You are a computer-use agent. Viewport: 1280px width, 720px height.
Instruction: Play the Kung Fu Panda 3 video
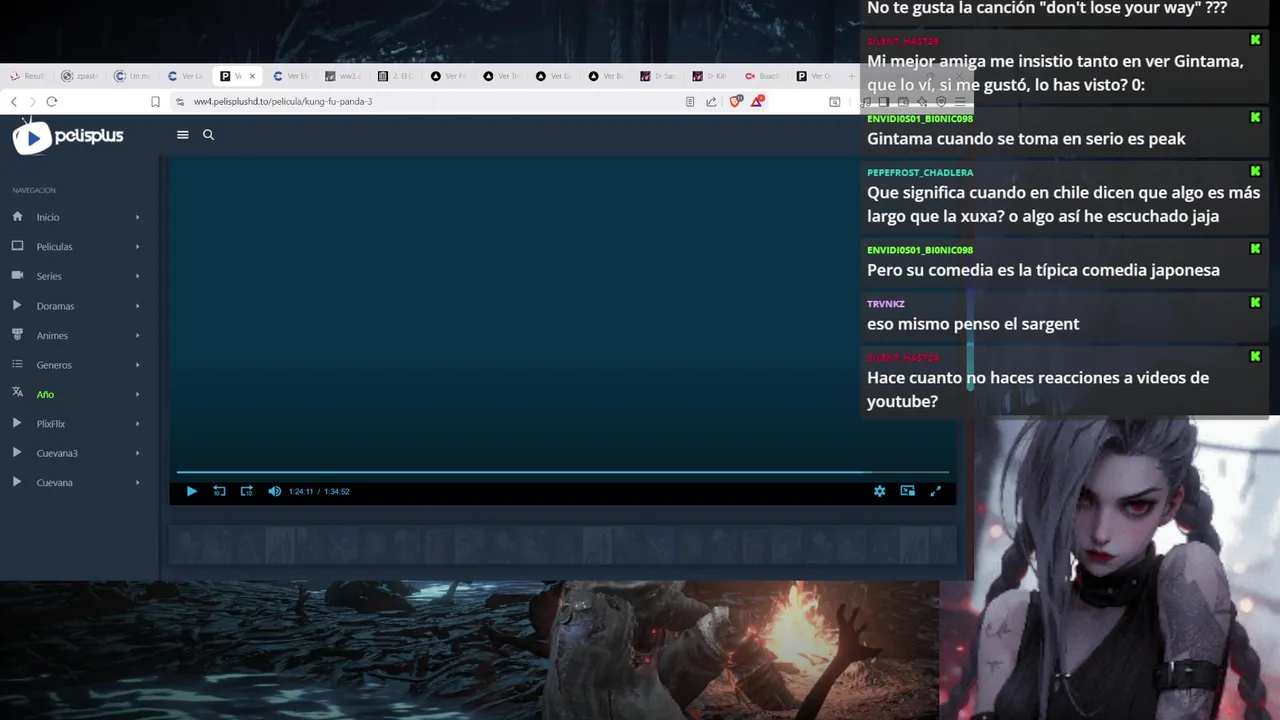(x=192, y=491)
